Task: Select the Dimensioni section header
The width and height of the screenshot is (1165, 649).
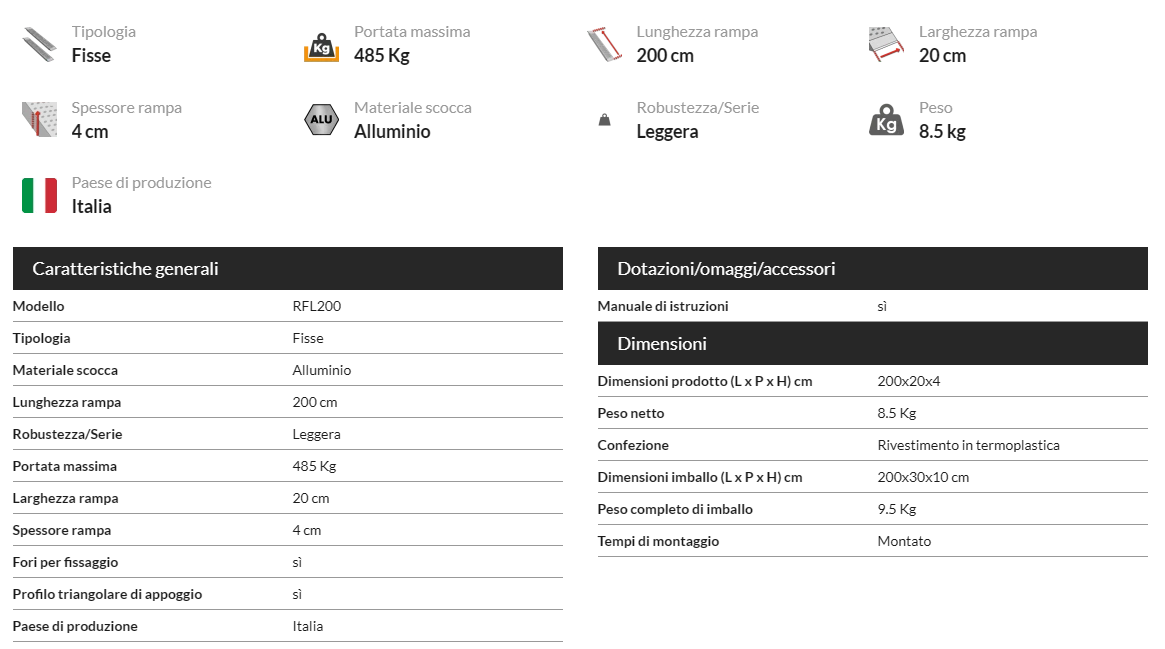Action: point(872,344)
